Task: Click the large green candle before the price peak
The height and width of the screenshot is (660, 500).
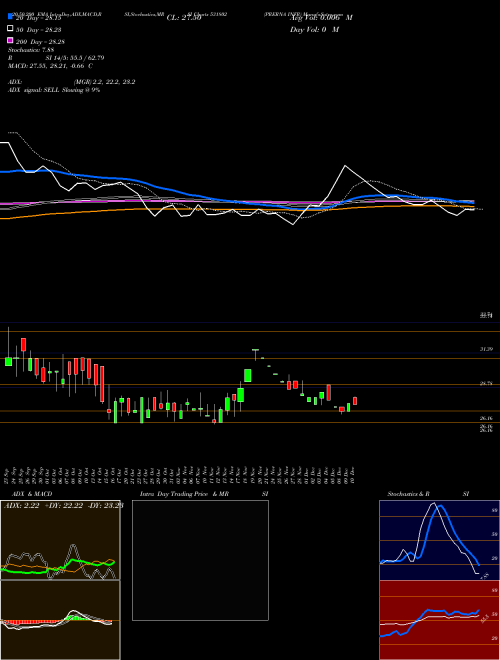Action: [247, 375]
